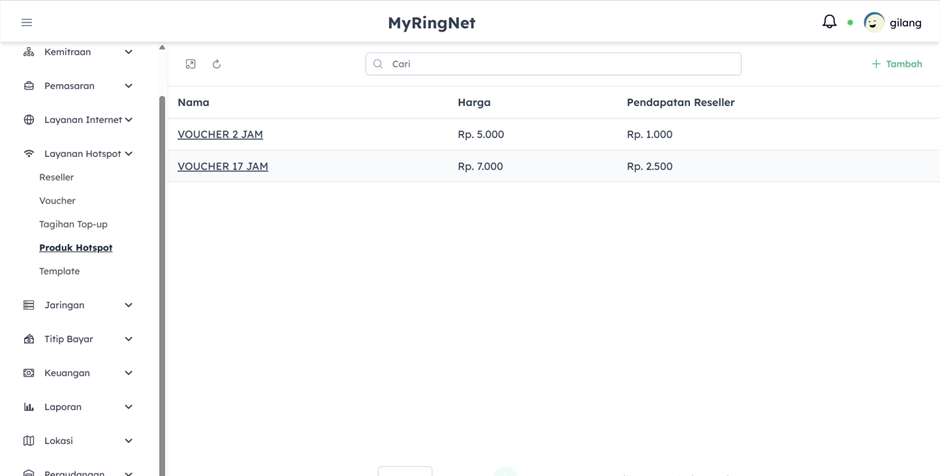Open the hamburger menu icon

tap(27, 22)
